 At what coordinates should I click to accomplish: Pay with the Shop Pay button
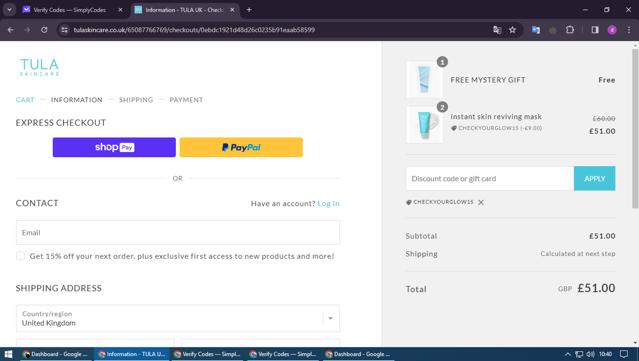114,147
